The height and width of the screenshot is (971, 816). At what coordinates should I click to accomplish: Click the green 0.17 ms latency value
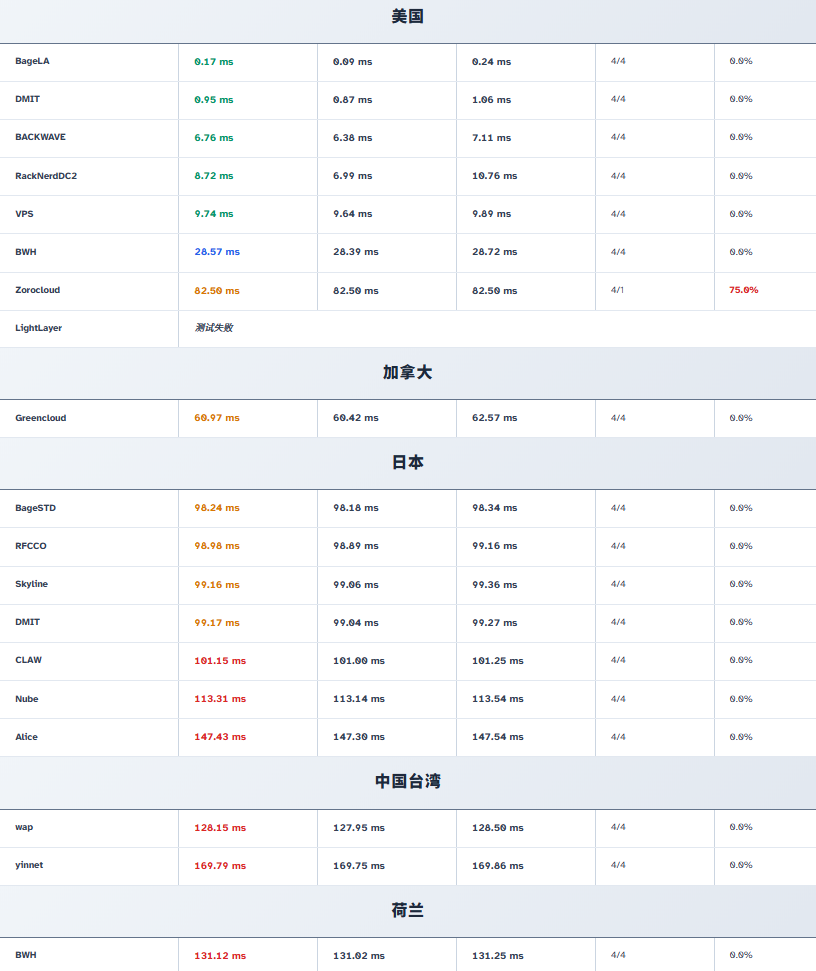coord(213,62)
